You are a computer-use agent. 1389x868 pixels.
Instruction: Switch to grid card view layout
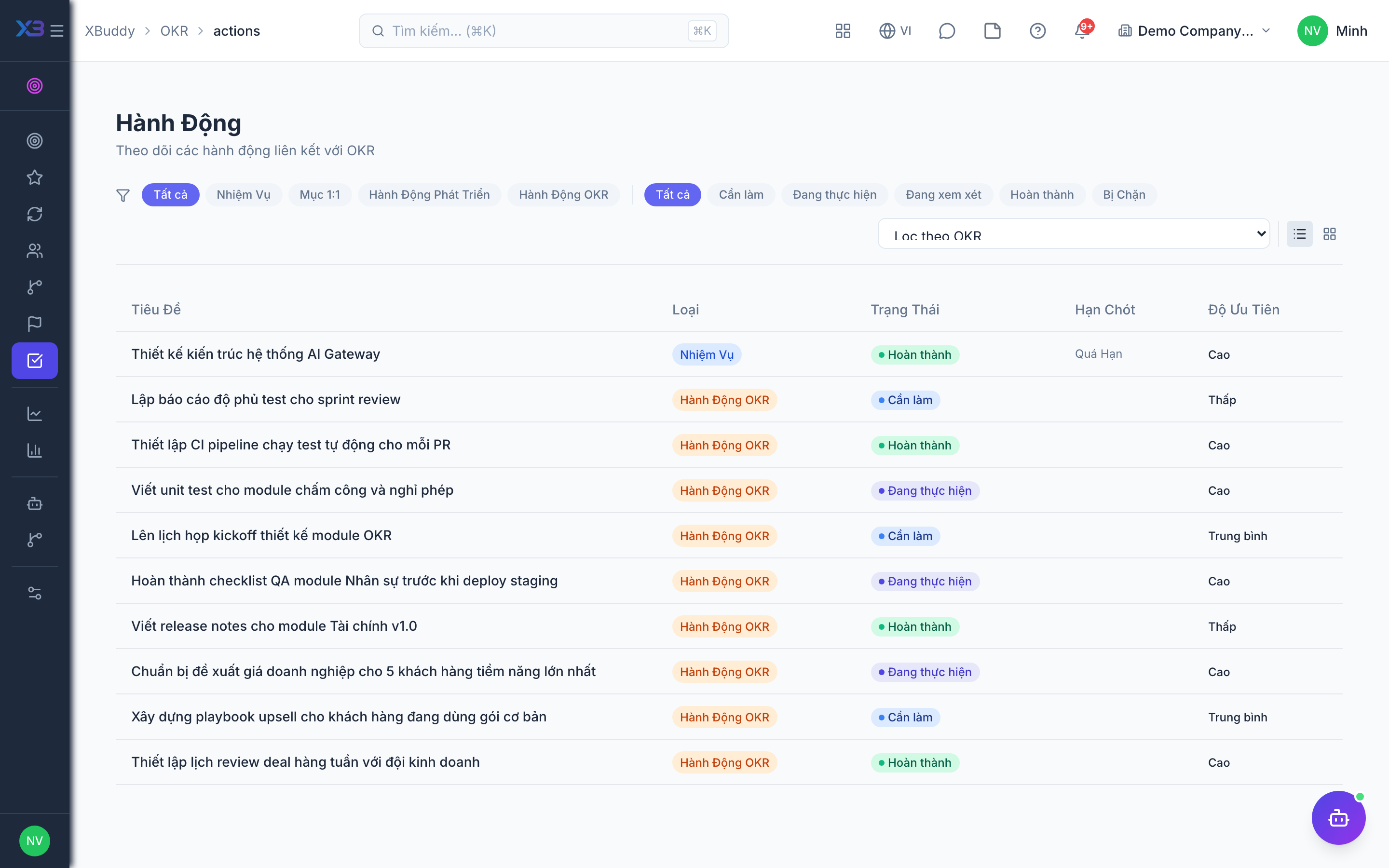[1329, 234]
